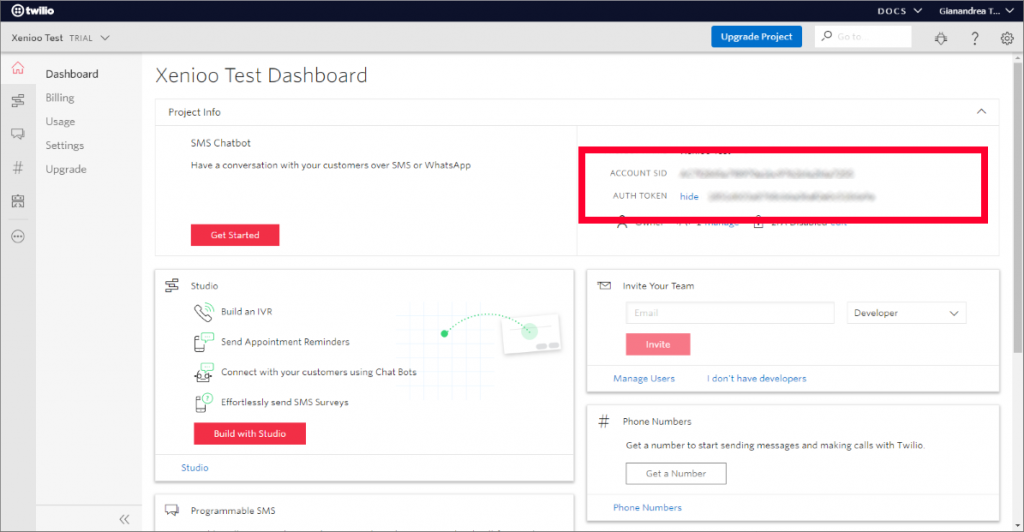1024x532 pixels.
Task: Collapse the Project Info panel
Action: 981,112
